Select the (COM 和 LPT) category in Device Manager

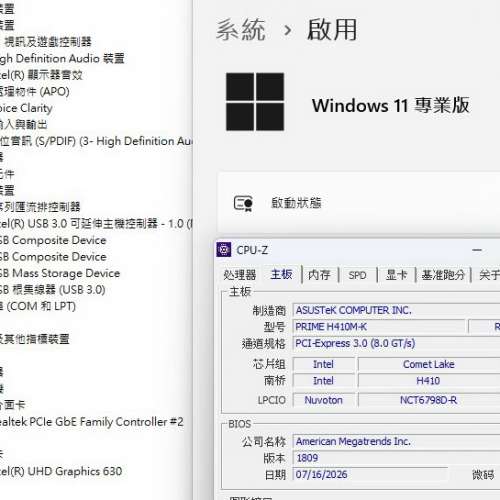click(38, 306)
